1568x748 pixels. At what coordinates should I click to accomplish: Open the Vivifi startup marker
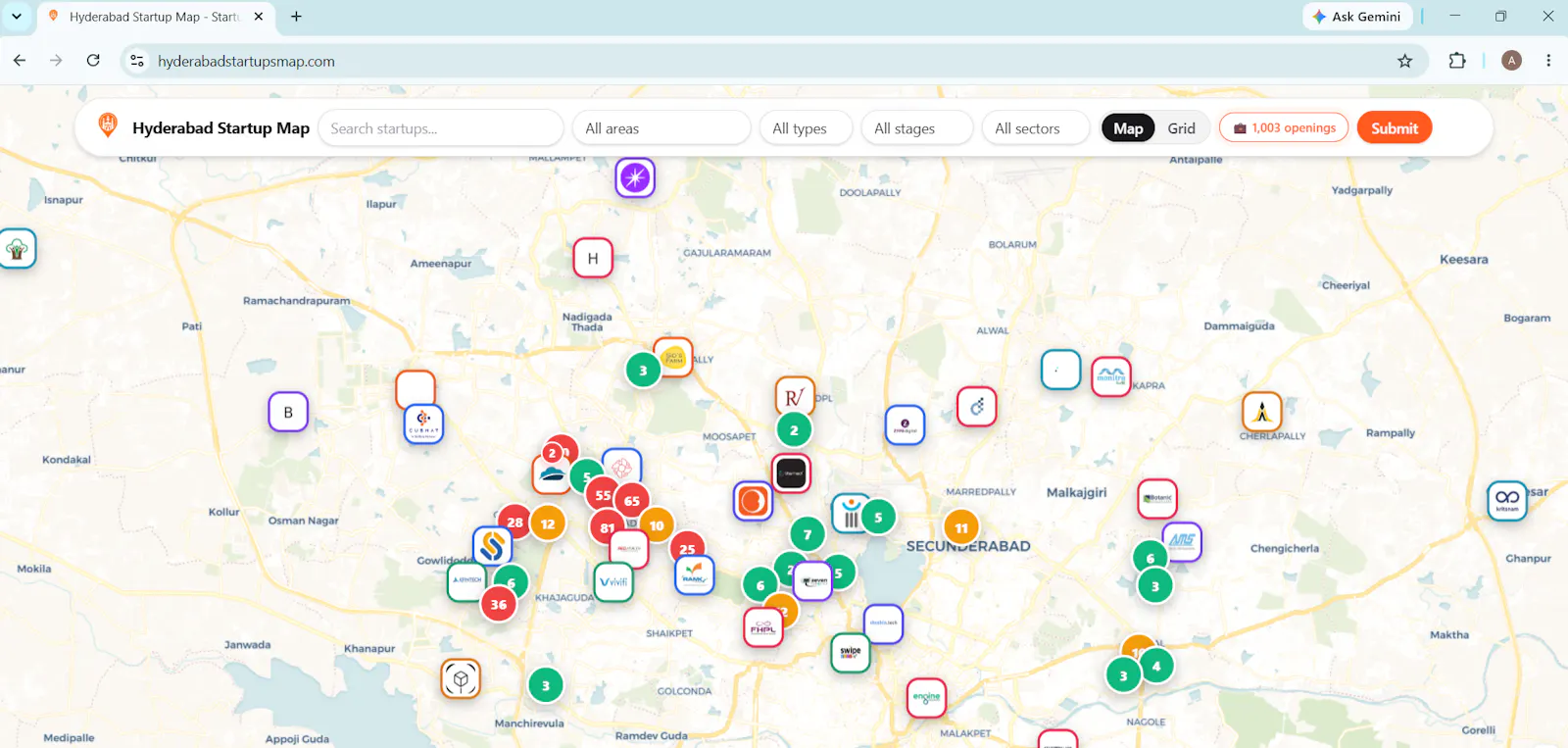pos(613,581)
